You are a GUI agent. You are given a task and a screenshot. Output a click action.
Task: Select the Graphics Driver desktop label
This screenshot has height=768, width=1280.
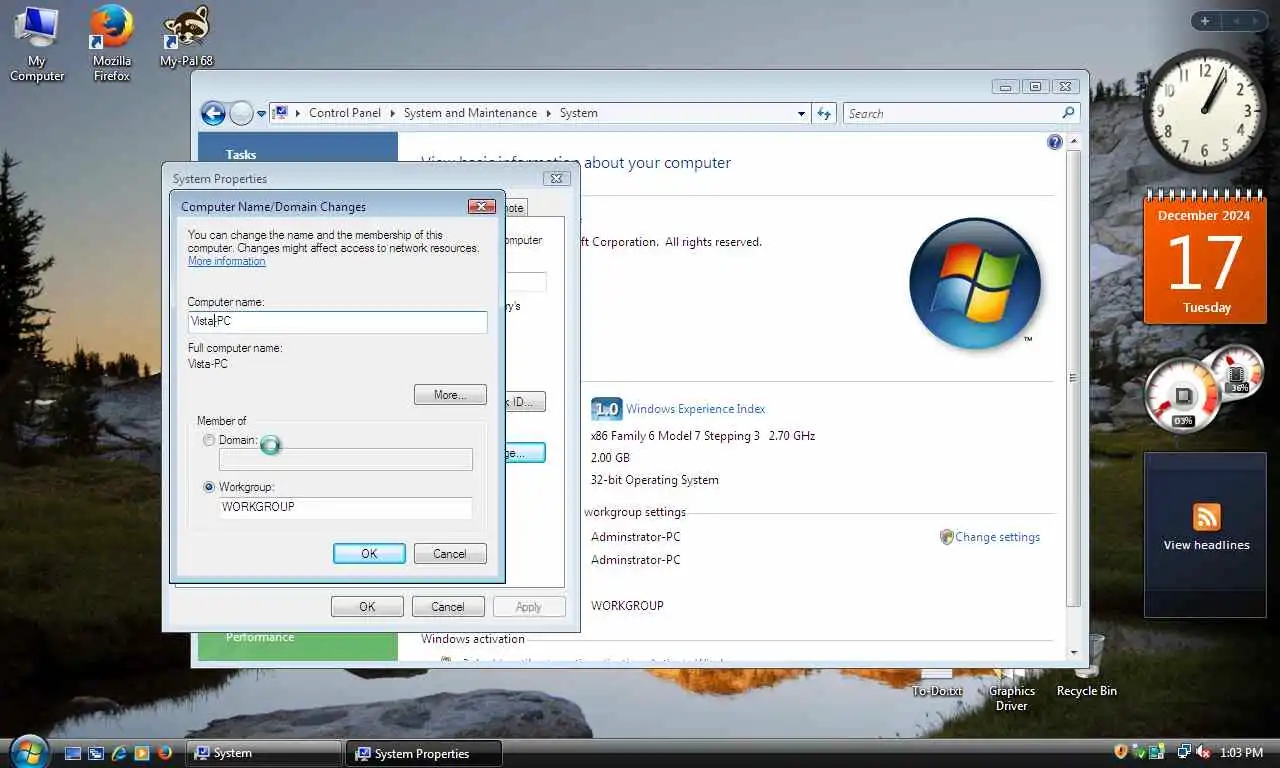(x=1011, y=698)
